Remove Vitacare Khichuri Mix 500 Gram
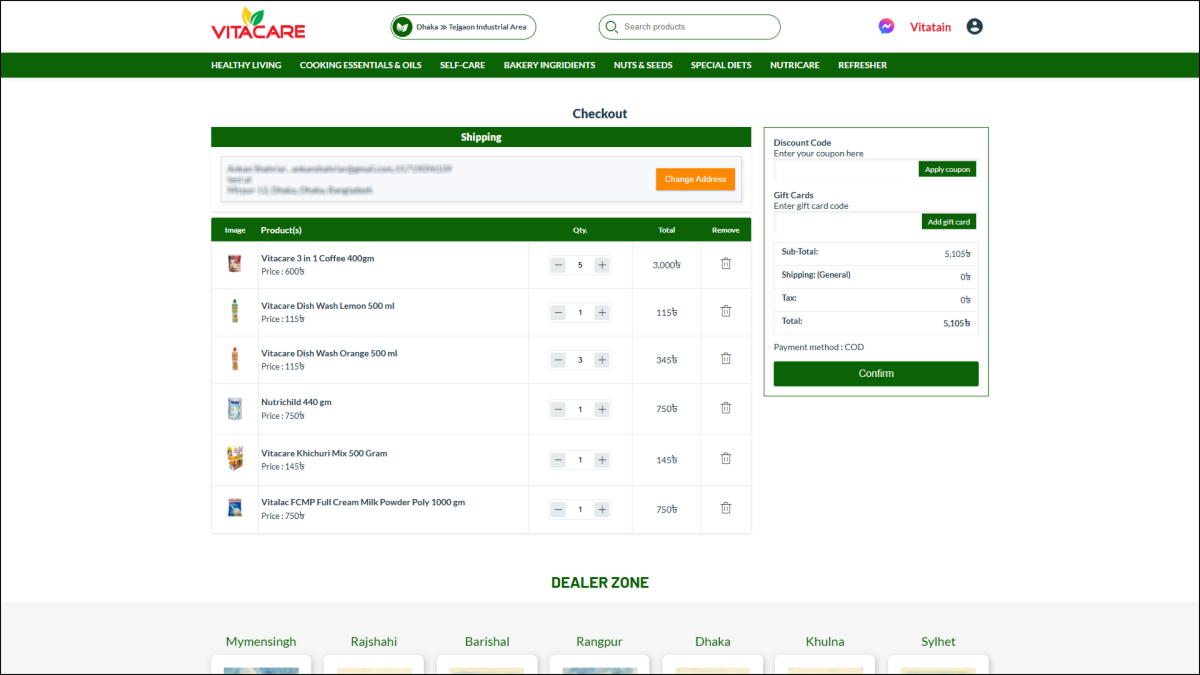Image resolution: width=1200 pixels, height=675 pixels. coord(726,458)
